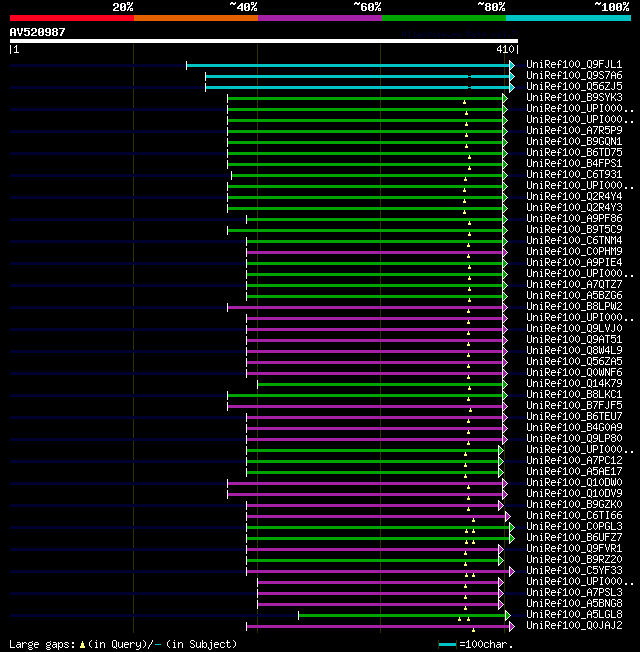
Task: Select the UniRef100_B9GZK0 label
Action: coord(574,505)
